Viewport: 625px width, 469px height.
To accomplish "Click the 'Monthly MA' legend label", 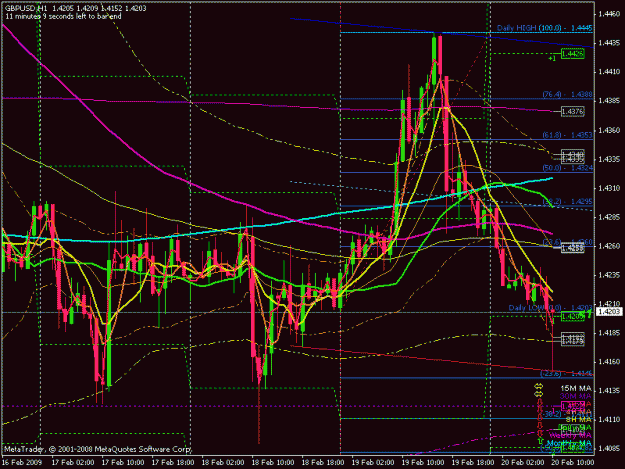I will (x=570, y=443).
